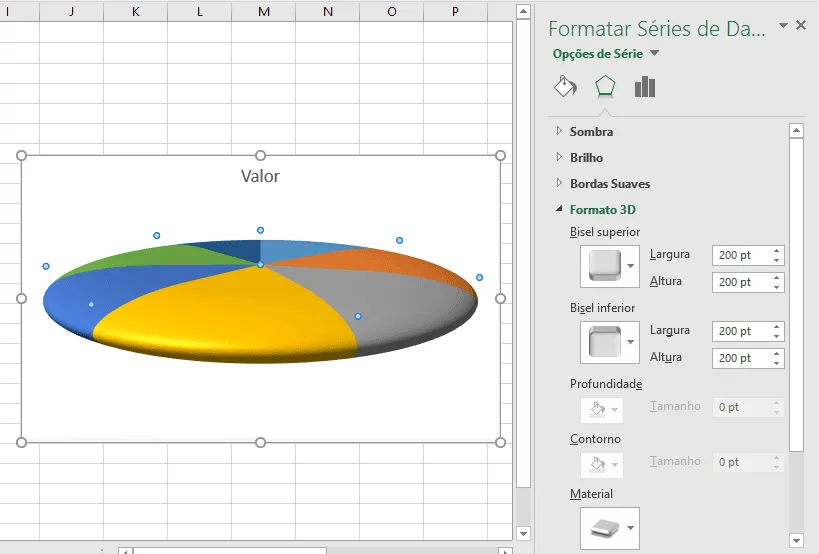The width and height of the screenshot is (819, 554).
Task: Select column M header
Action: click(x=264, y=11)
